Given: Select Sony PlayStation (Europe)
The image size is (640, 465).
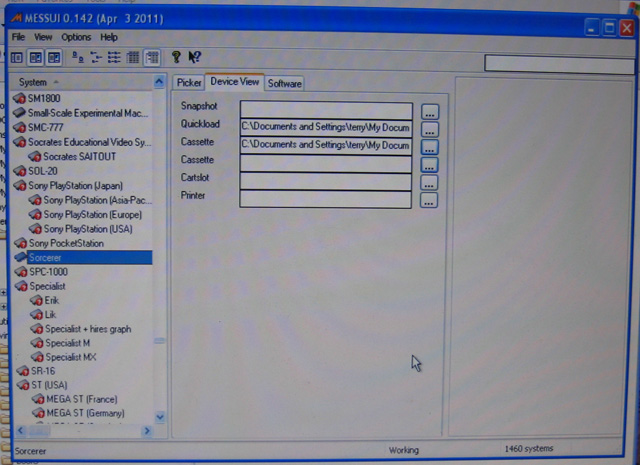Looking at the screenshot, I should click(x=93, y=215).
